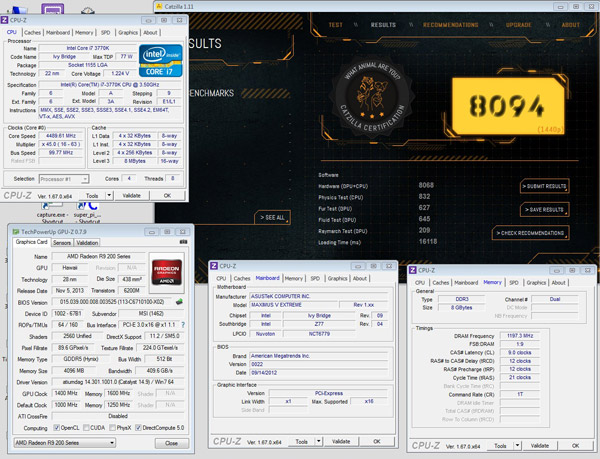600x459 pixels.
Task: Click the See All button in Catzilla
Action: click(272, 217)
